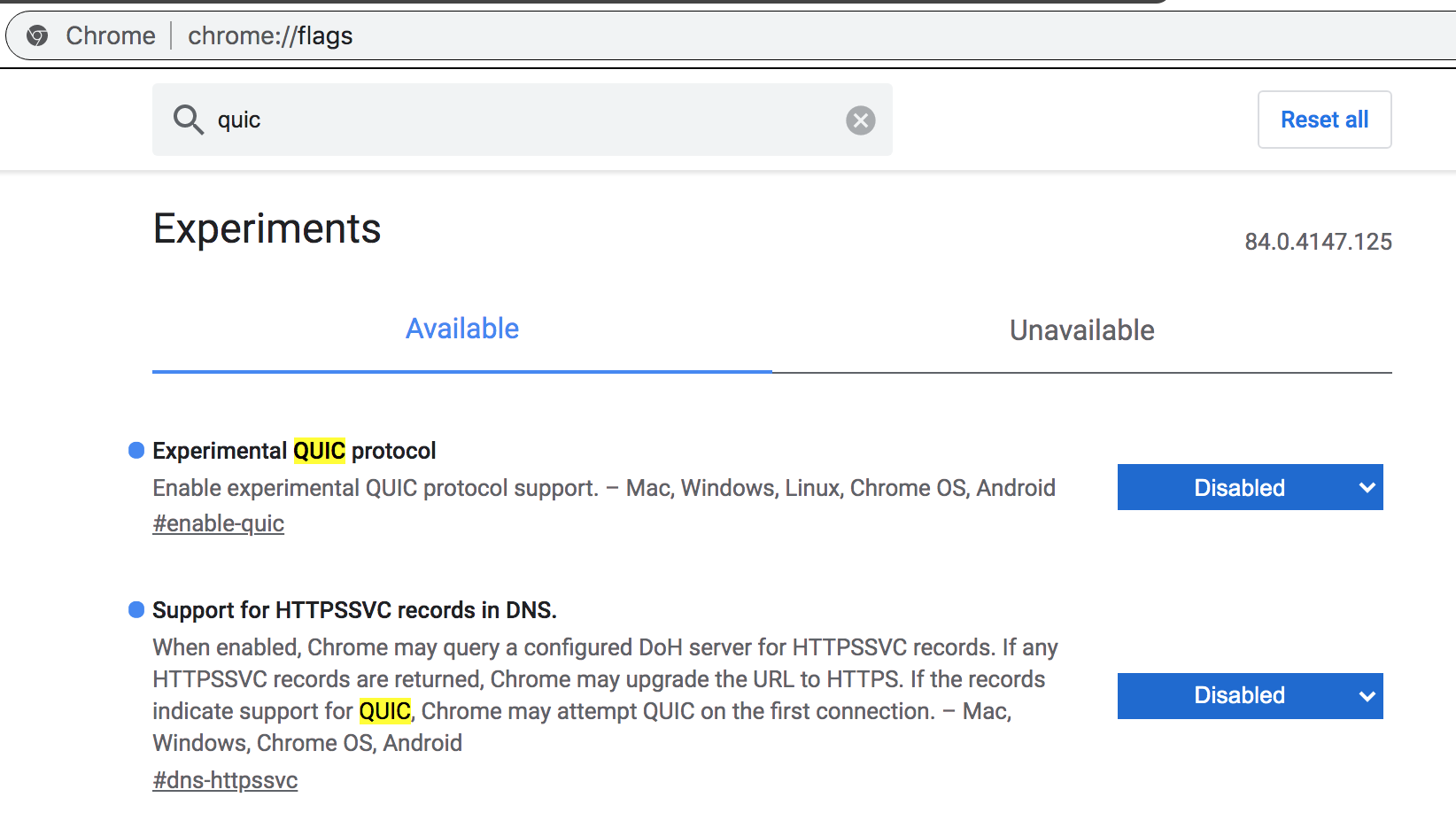Switch to the Available tab
The height and width of the screenshot is (836, 1456).
462,329
